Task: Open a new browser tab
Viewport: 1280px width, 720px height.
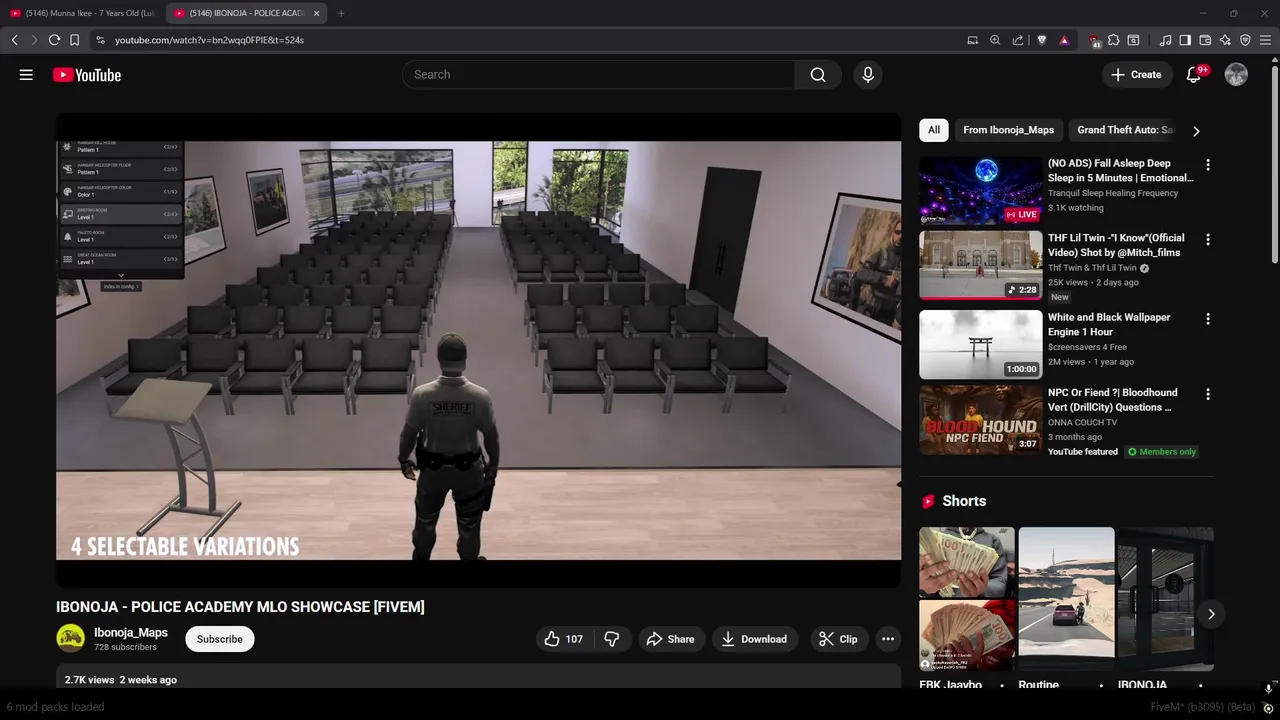Action: click(x=341, y=13)
